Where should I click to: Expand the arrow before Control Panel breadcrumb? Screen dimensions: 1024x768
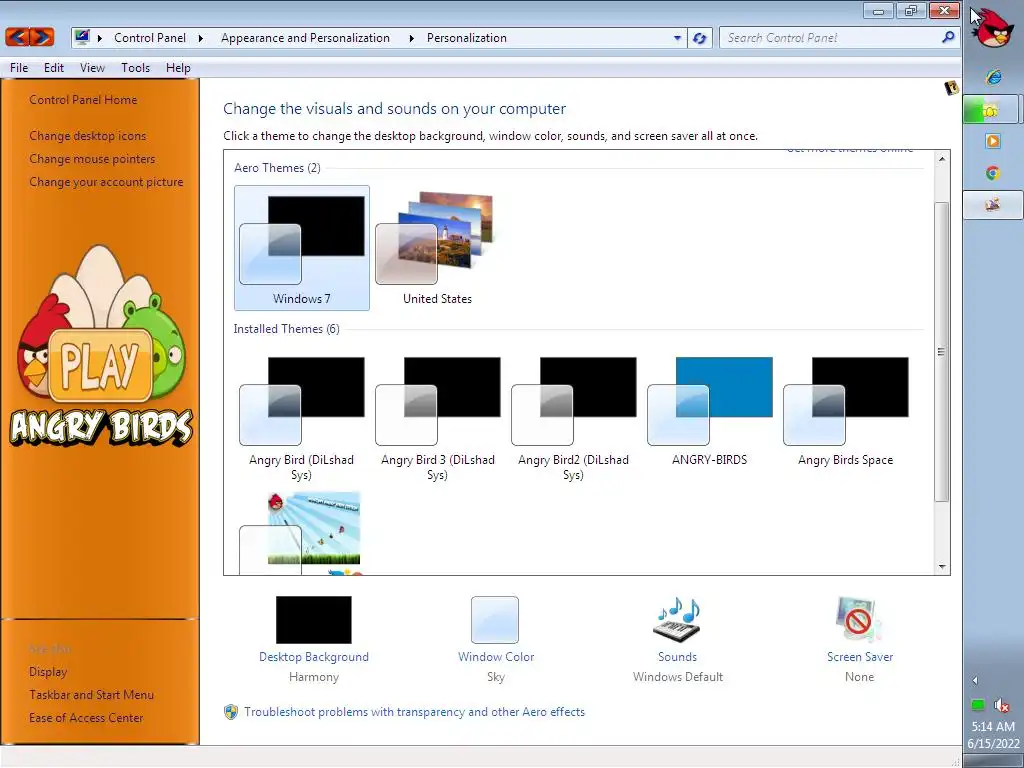coord(100,38)
